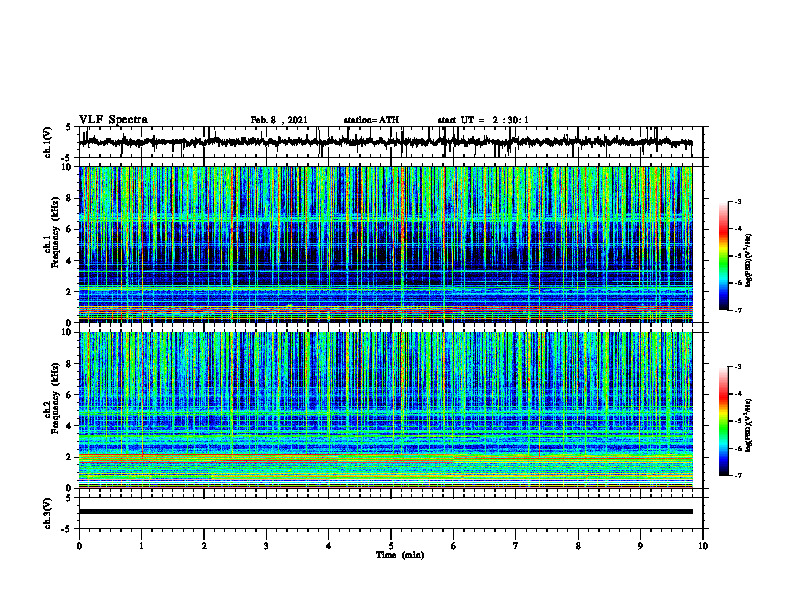The width and height of the screenshot is (792, 612).
Task: Click the "8" kHz tick on ch.1 axis
Action: tap(70, 198)
